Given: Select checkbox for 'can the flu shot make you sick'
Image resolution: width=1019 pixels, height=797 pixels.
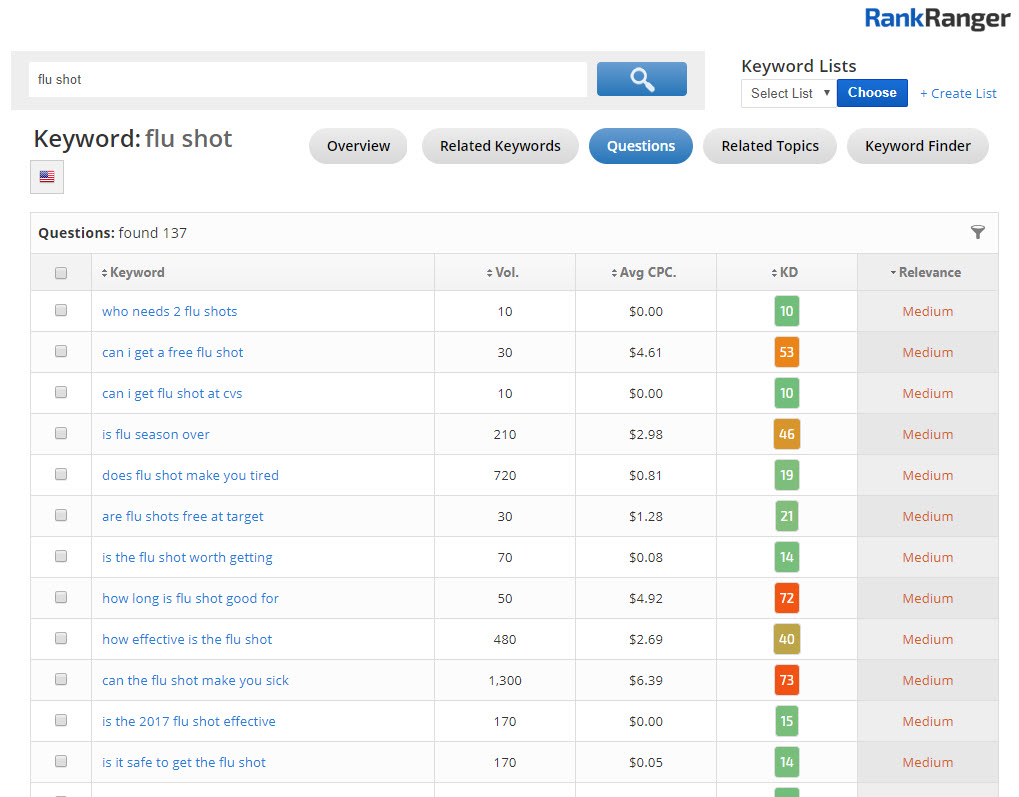Looking at the screenshot, I should 61,680.
